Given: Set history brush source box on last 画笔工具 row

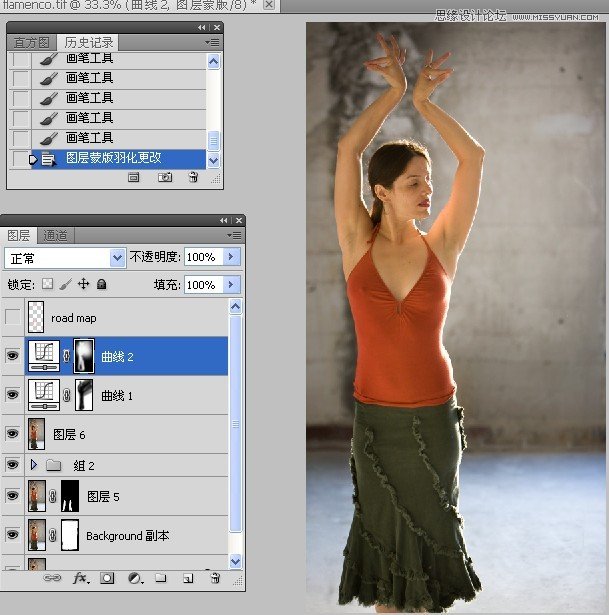Looking at the screenshot, I should tap(21, 138).
